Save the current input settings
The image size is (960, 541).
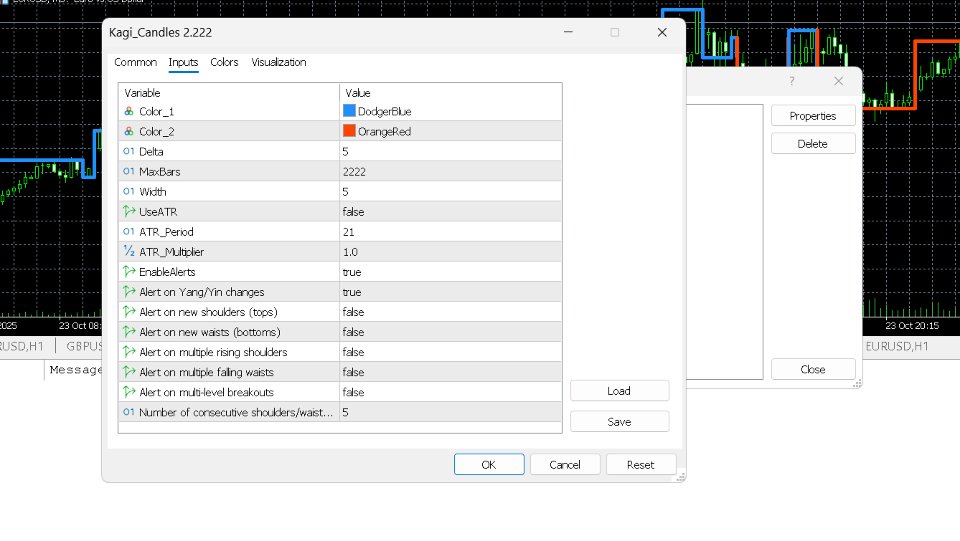(x=619, y=422)
